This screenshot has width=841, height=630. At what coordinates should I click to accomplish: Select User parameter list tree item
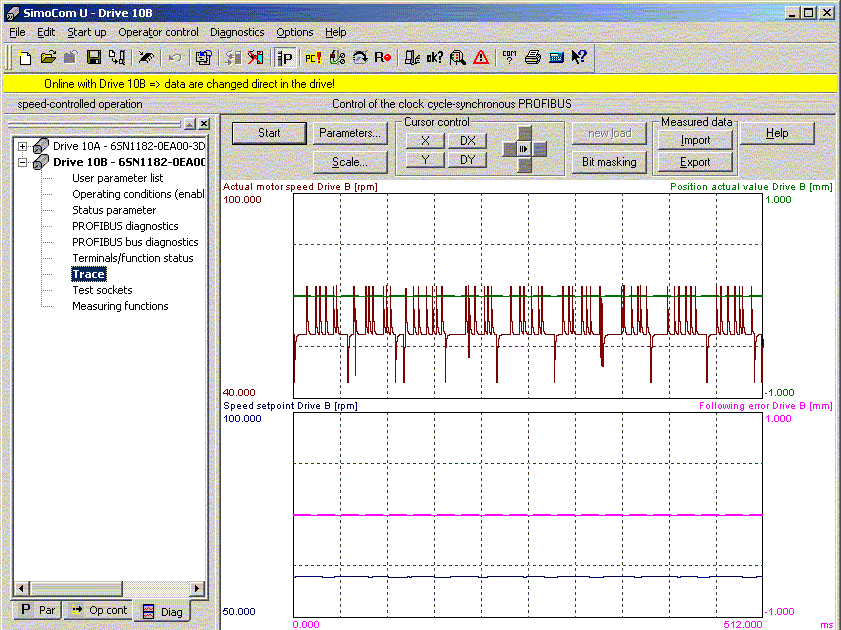coord(117,178)
